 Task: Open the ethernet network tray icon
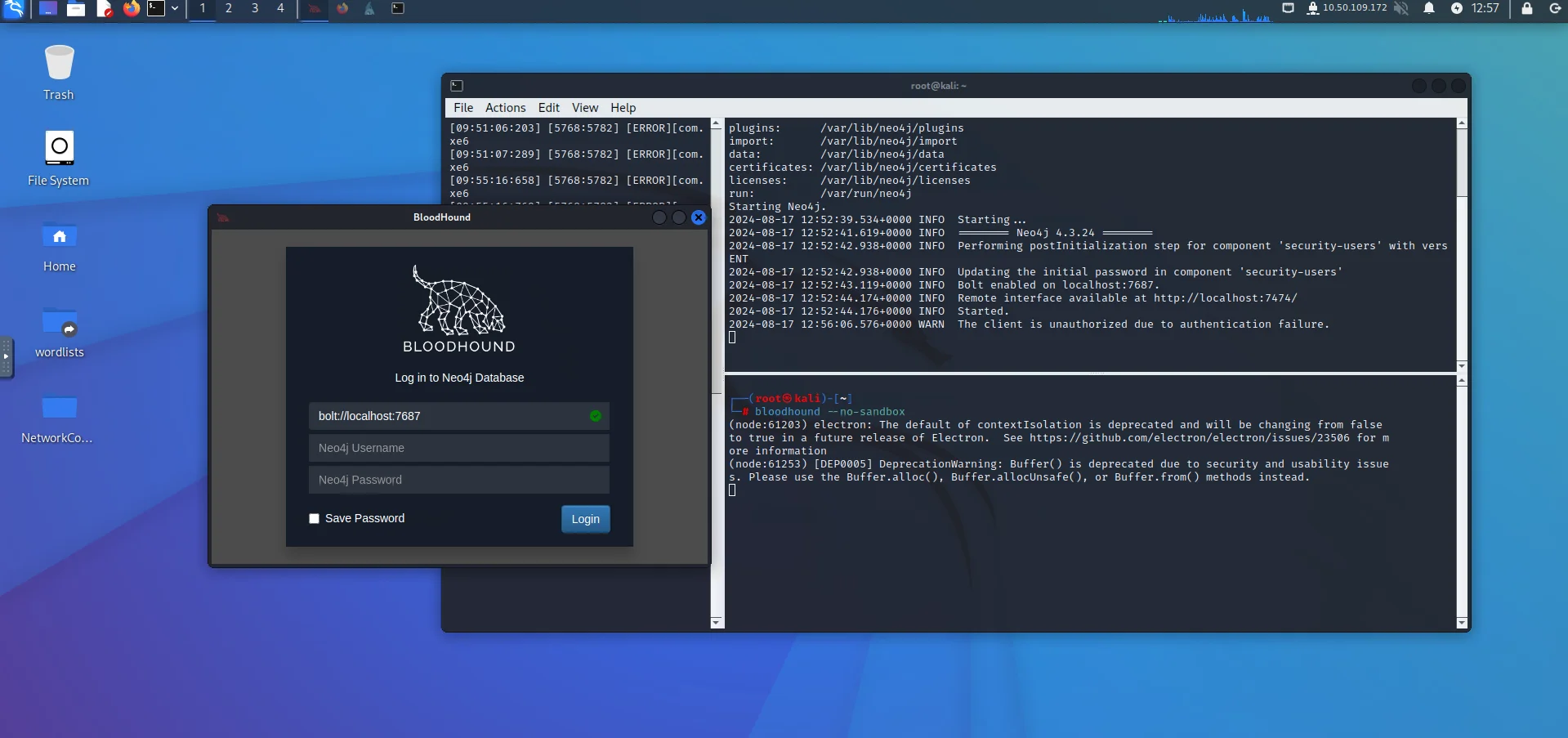point(1289,8)
